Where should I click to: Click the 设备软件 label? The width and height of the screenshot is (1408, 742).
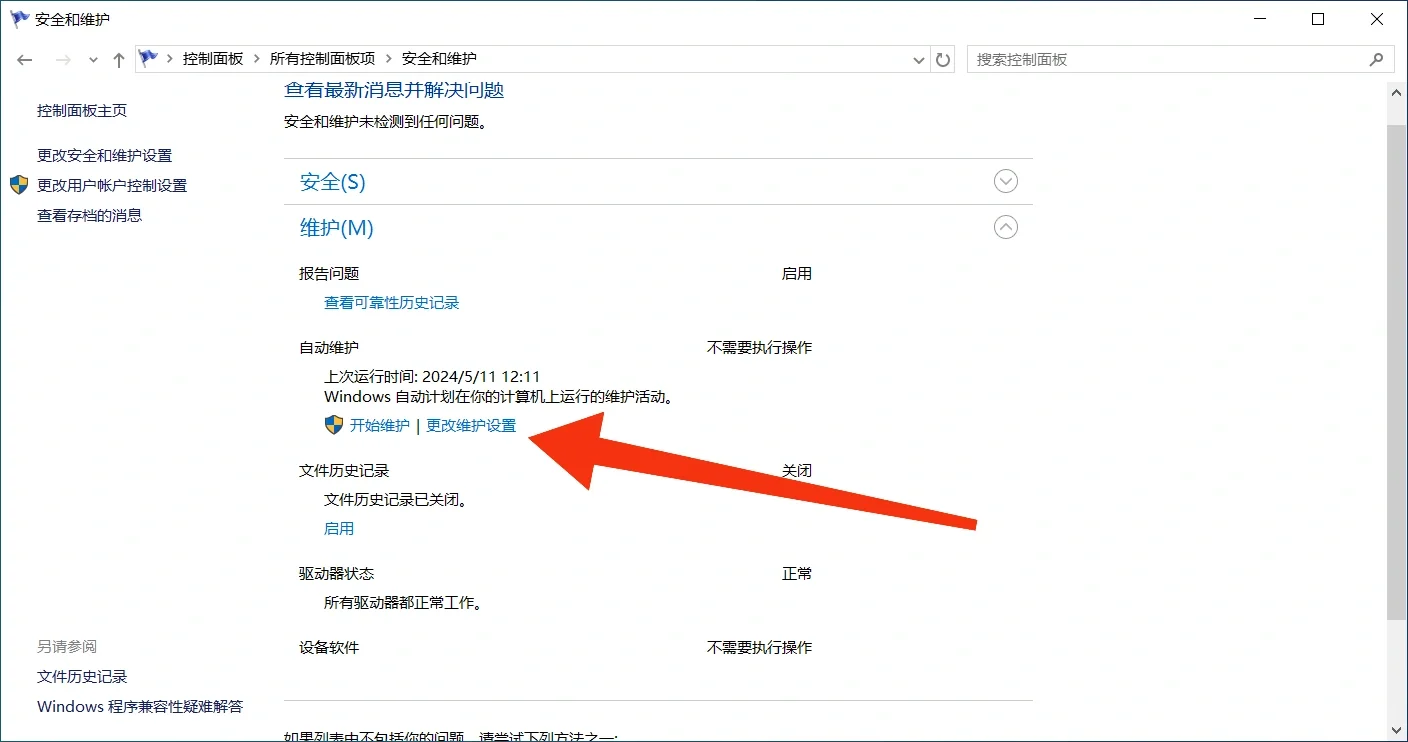[x=329, y=648]
